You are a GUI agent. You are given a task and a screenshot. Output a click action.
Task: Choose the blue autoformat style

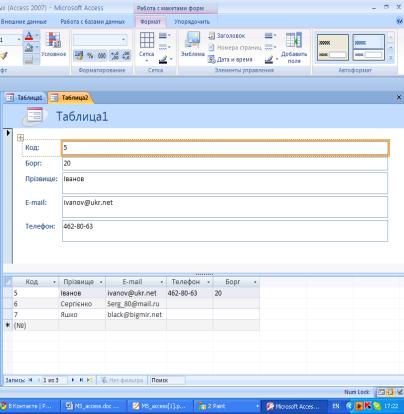(368, 47)
